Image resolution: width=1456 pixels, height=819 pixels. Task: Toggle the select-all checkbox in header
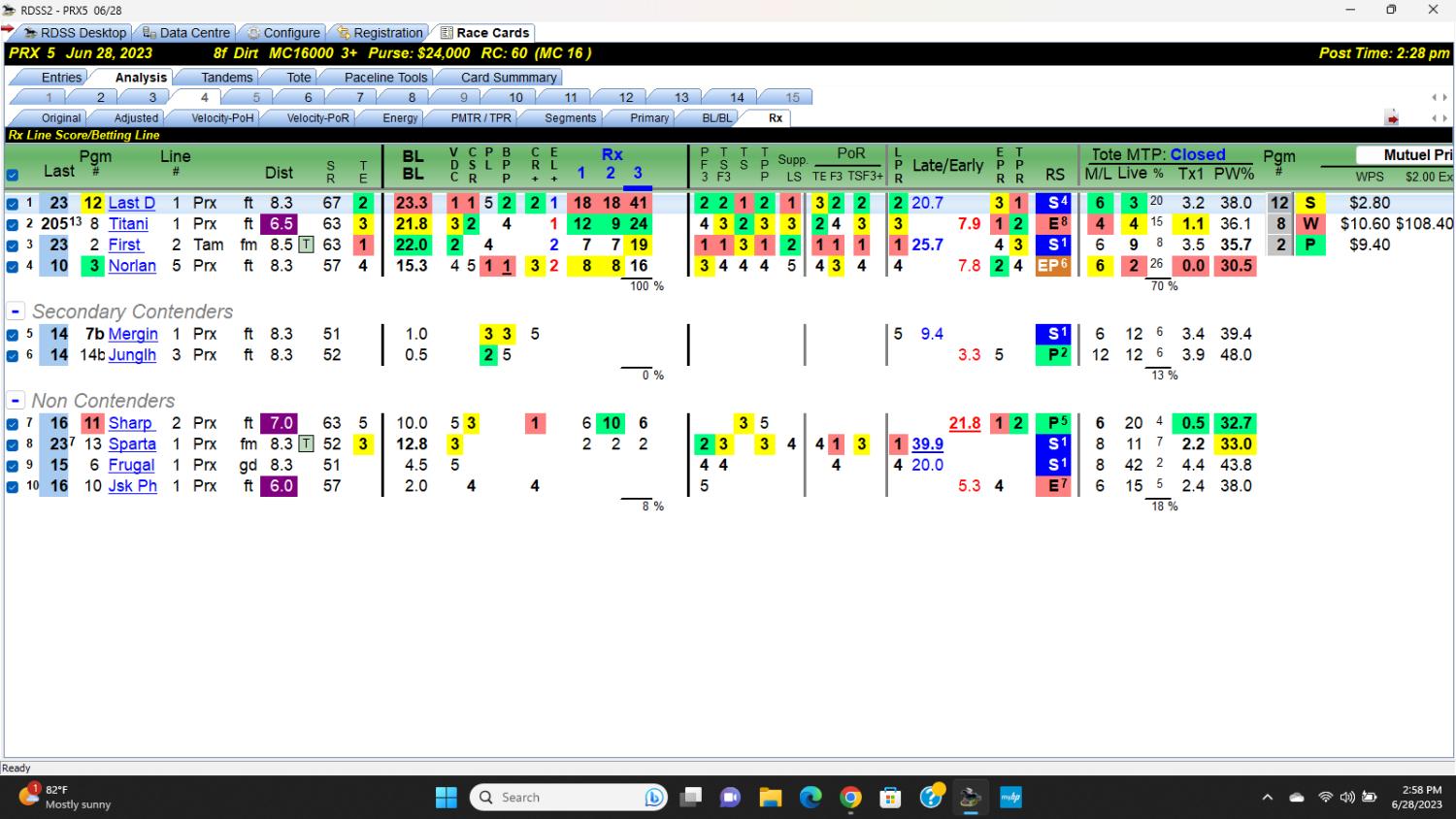(12, 176)
